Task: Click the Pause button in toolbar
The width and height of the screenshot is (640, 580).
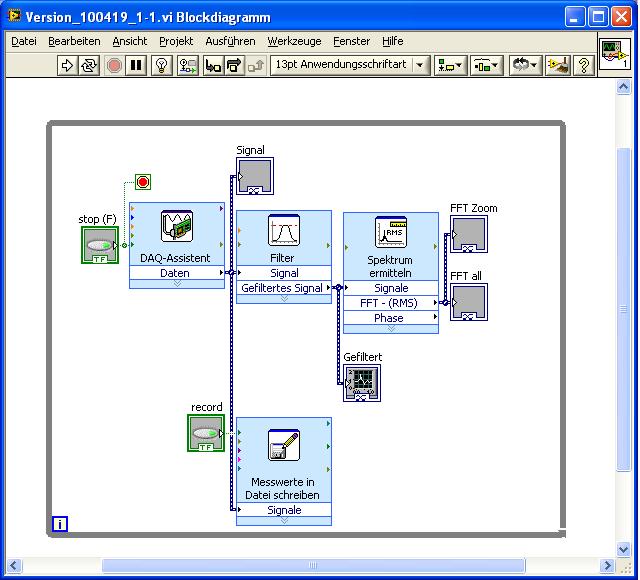Action: (x=136, y=65)
